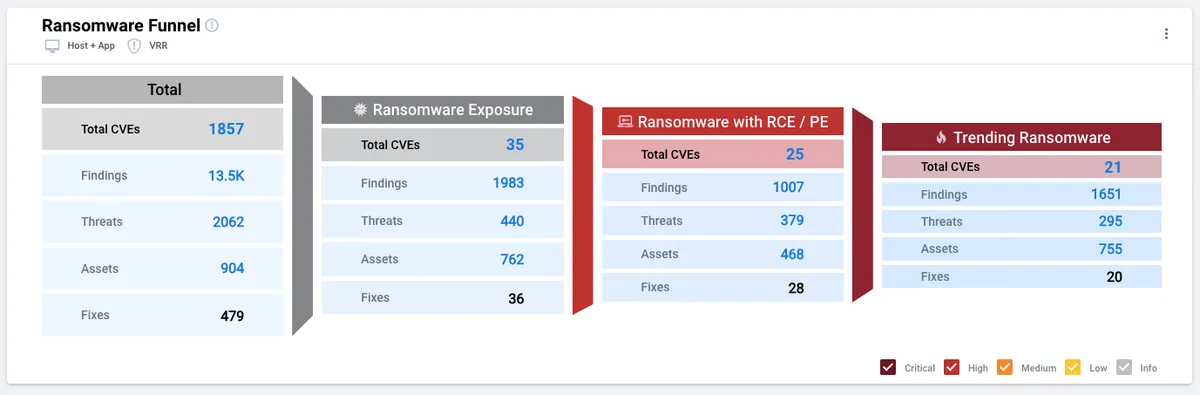Click the dark red arrow before Trending Ransomware
1200x395 pixels.
click(863, 205)
